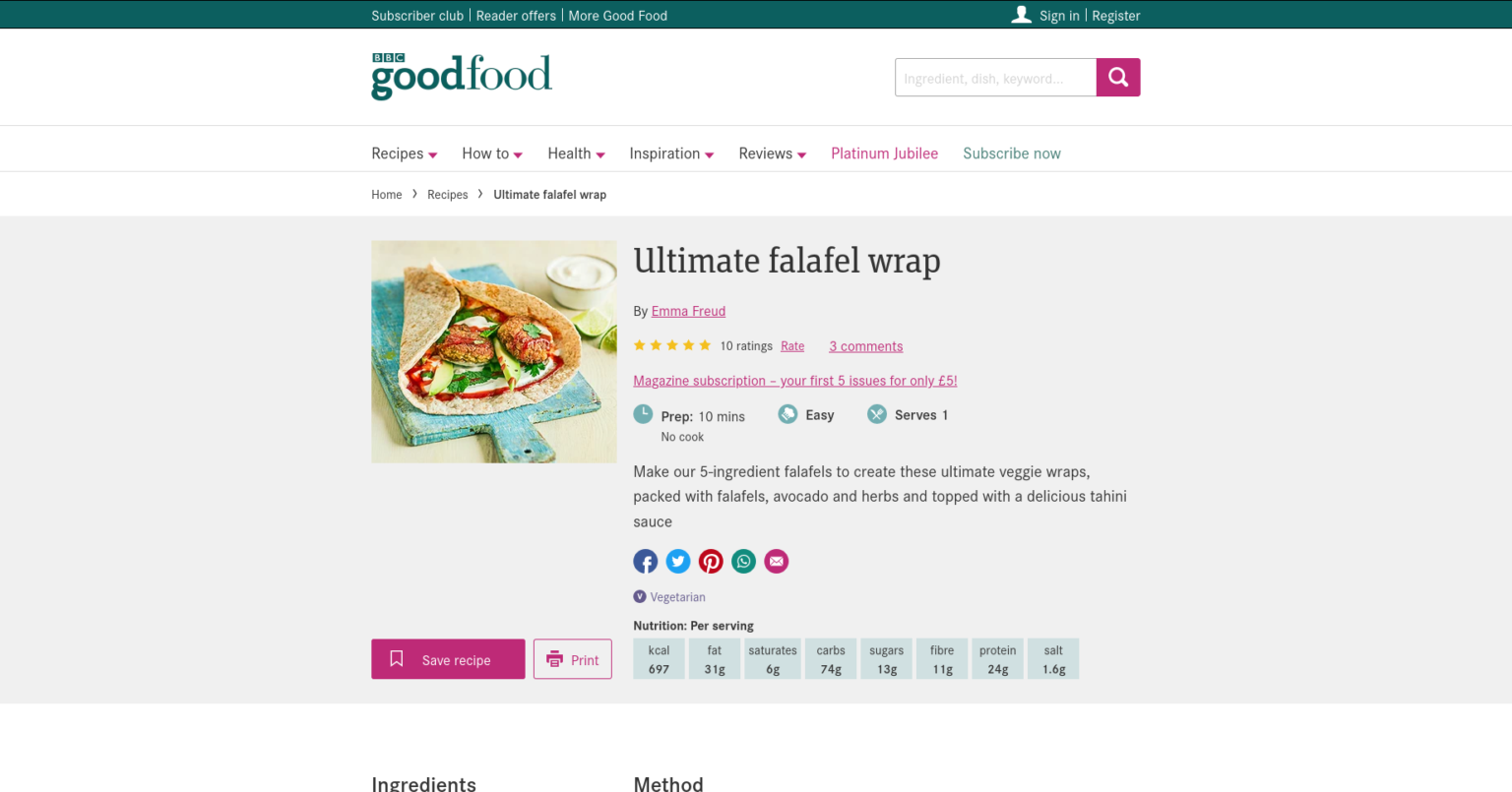Click into the ingredient search field
This screenshot has height=792, width=1512.
(994, 77)
